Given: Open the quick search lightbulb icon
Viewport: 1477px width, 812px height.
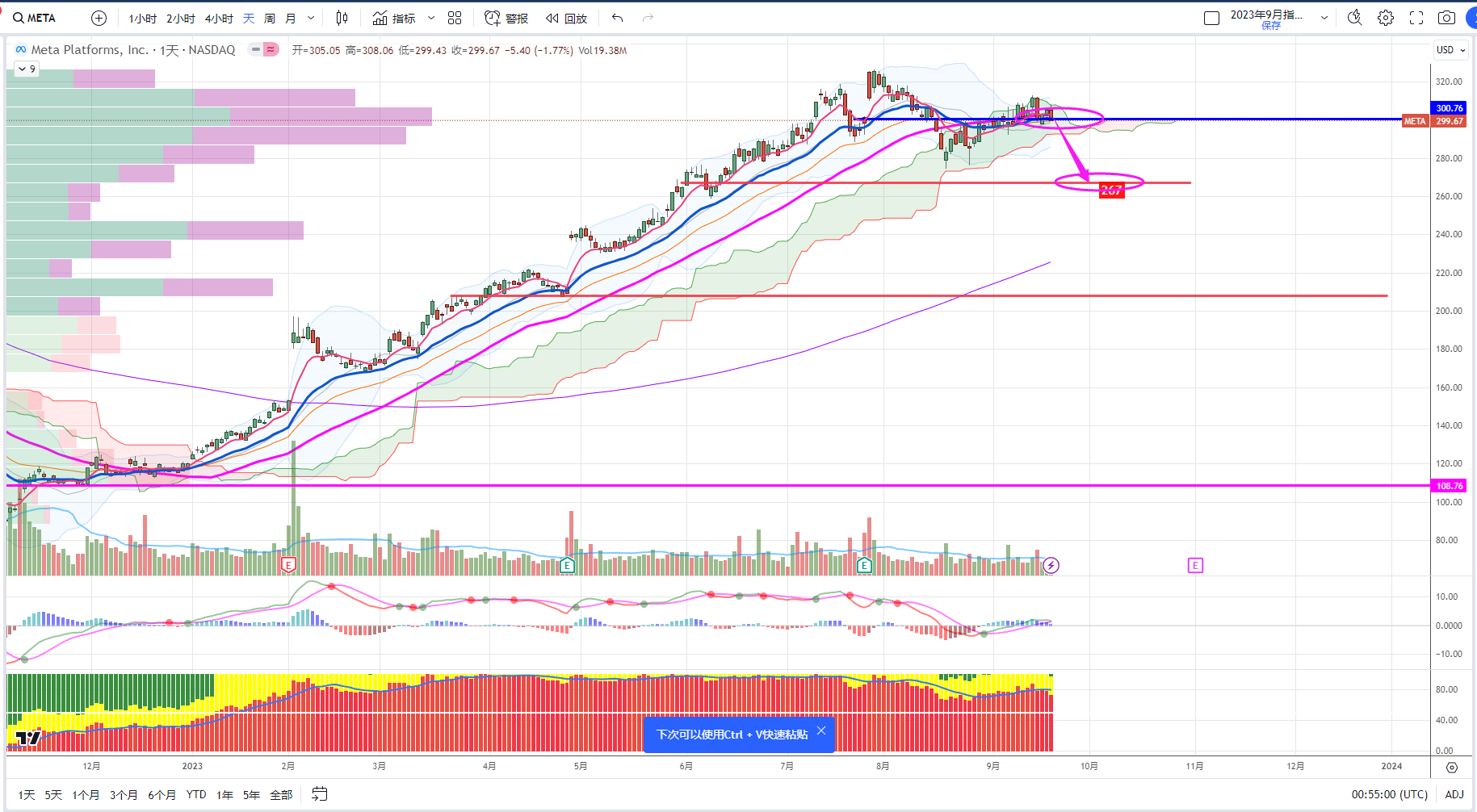Looking at the screenshot, I should [x=1355, y=18].
